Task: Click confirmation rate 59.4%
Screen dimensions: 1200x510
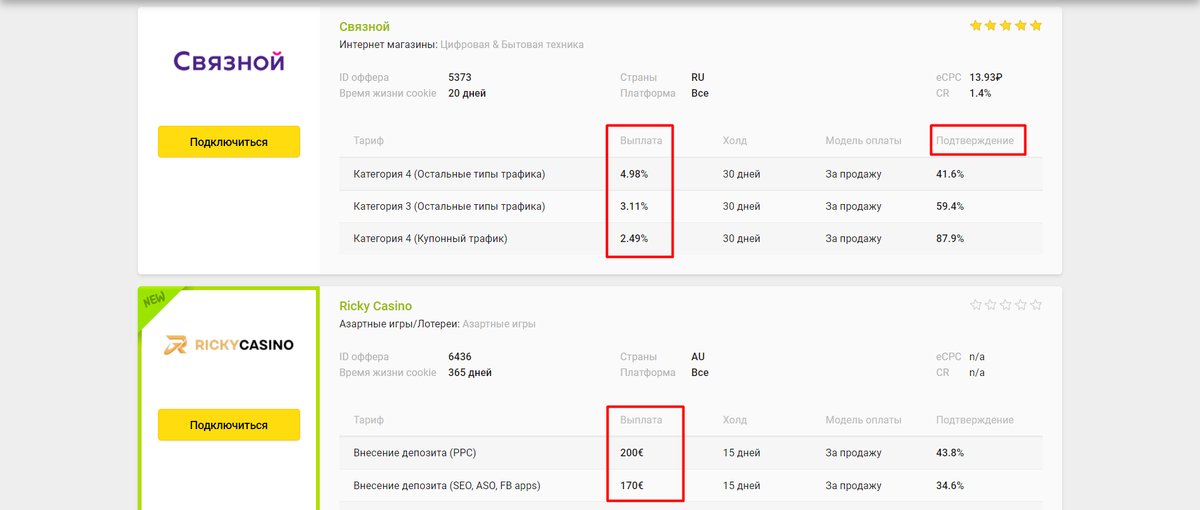Action: coord(950,206)
